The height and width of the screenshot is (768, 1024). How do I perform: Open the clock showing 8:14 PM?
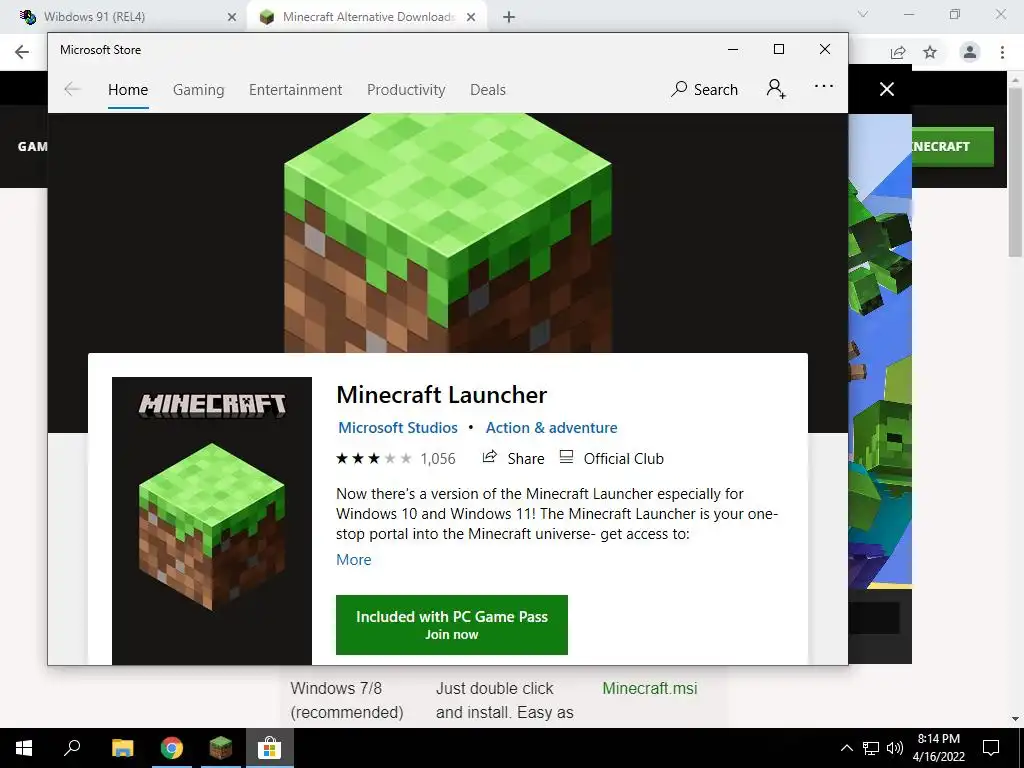point(938,748)
